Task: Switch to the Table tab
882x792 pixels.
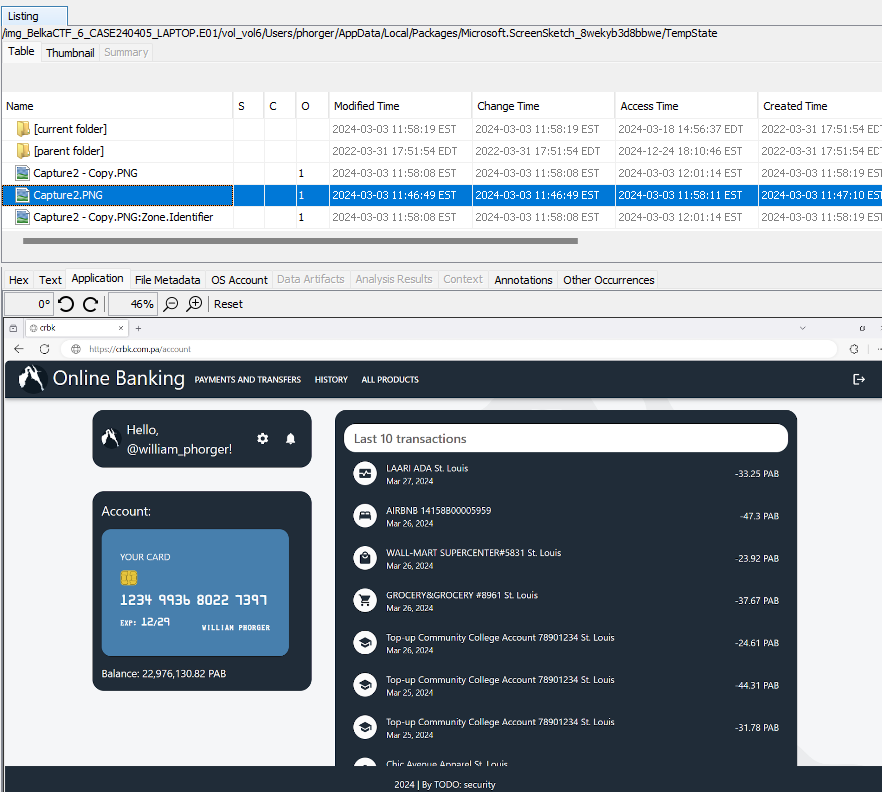Action: 21,51
